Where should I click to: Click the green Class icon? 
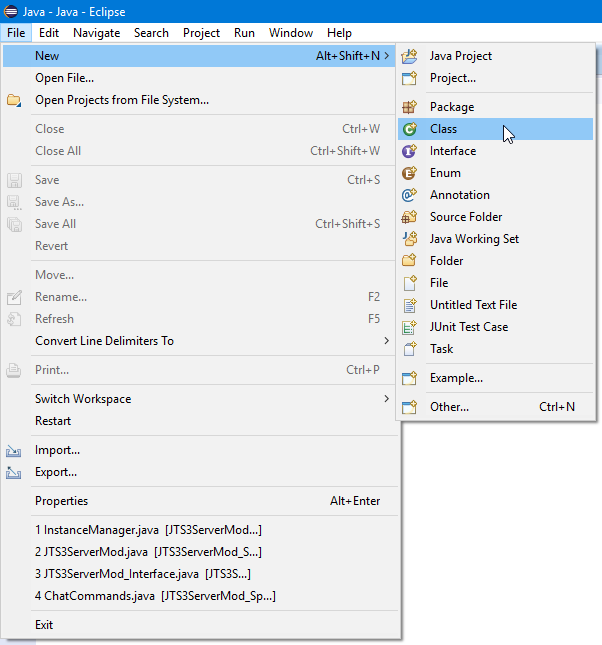(x=409, y=129)
